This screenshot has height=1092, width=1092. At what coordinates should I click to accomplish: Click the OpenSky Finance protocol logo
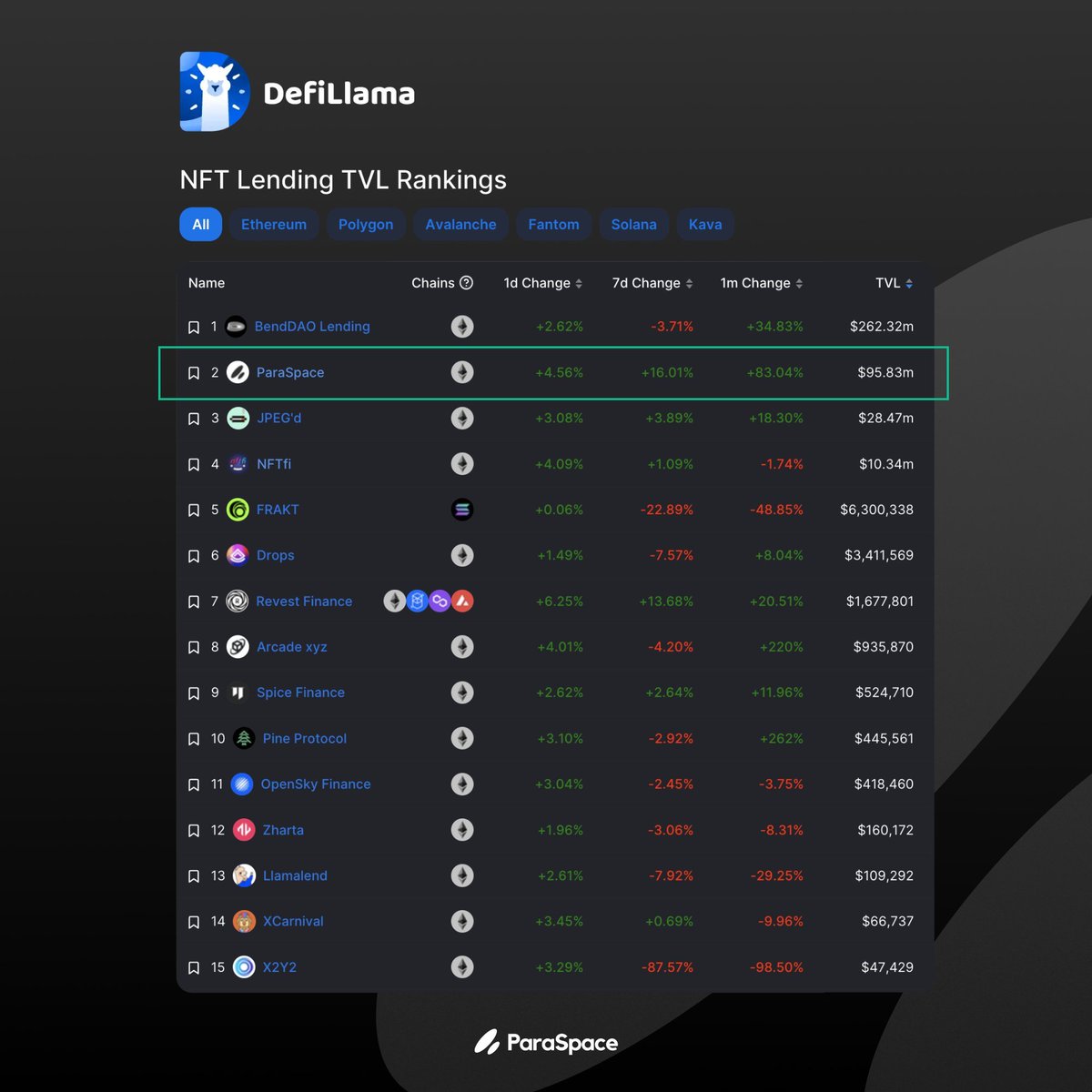coord(242,784)
